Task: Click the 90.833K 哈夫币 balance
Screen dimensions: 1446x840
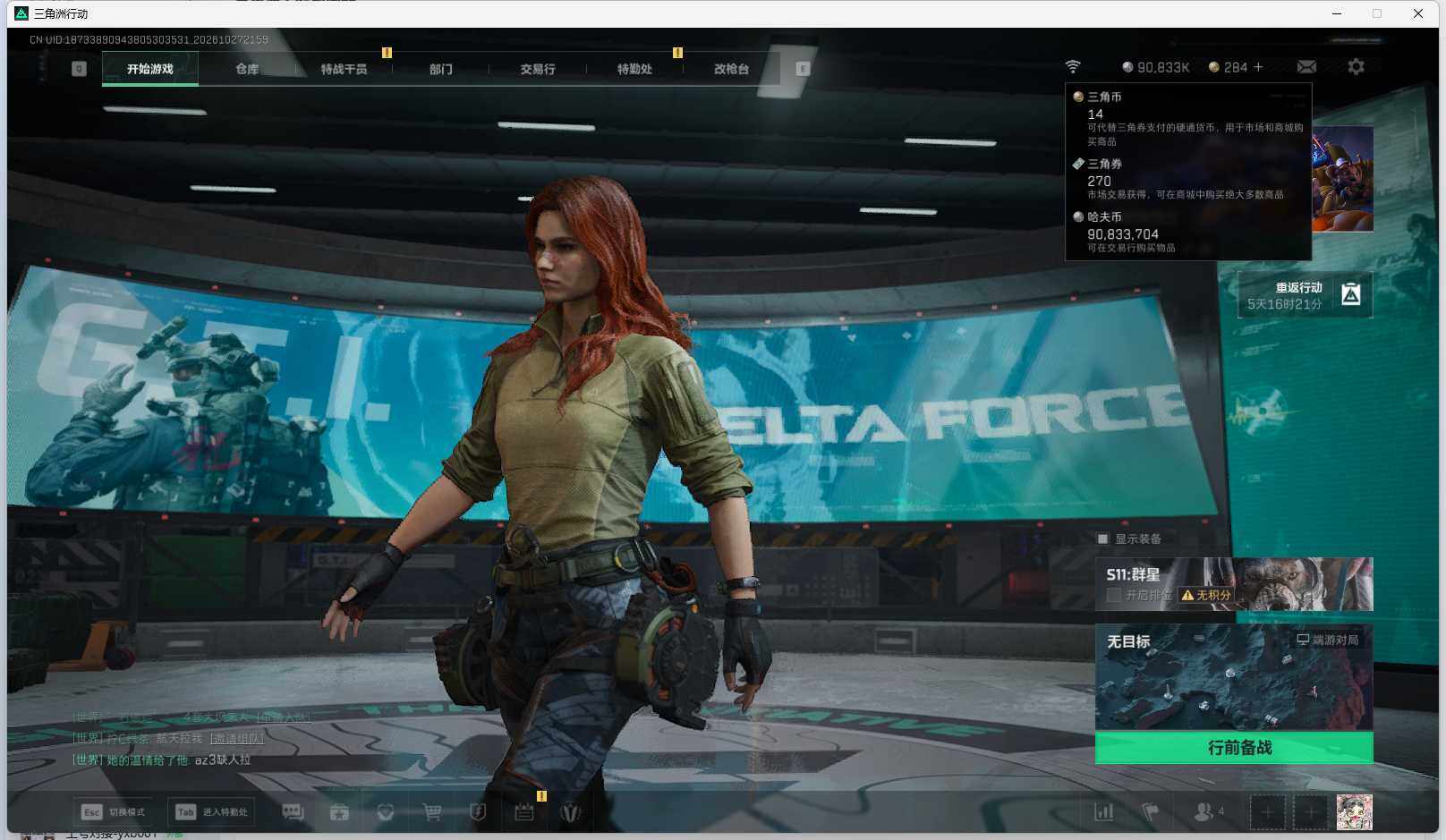Action: [1156, 67]
